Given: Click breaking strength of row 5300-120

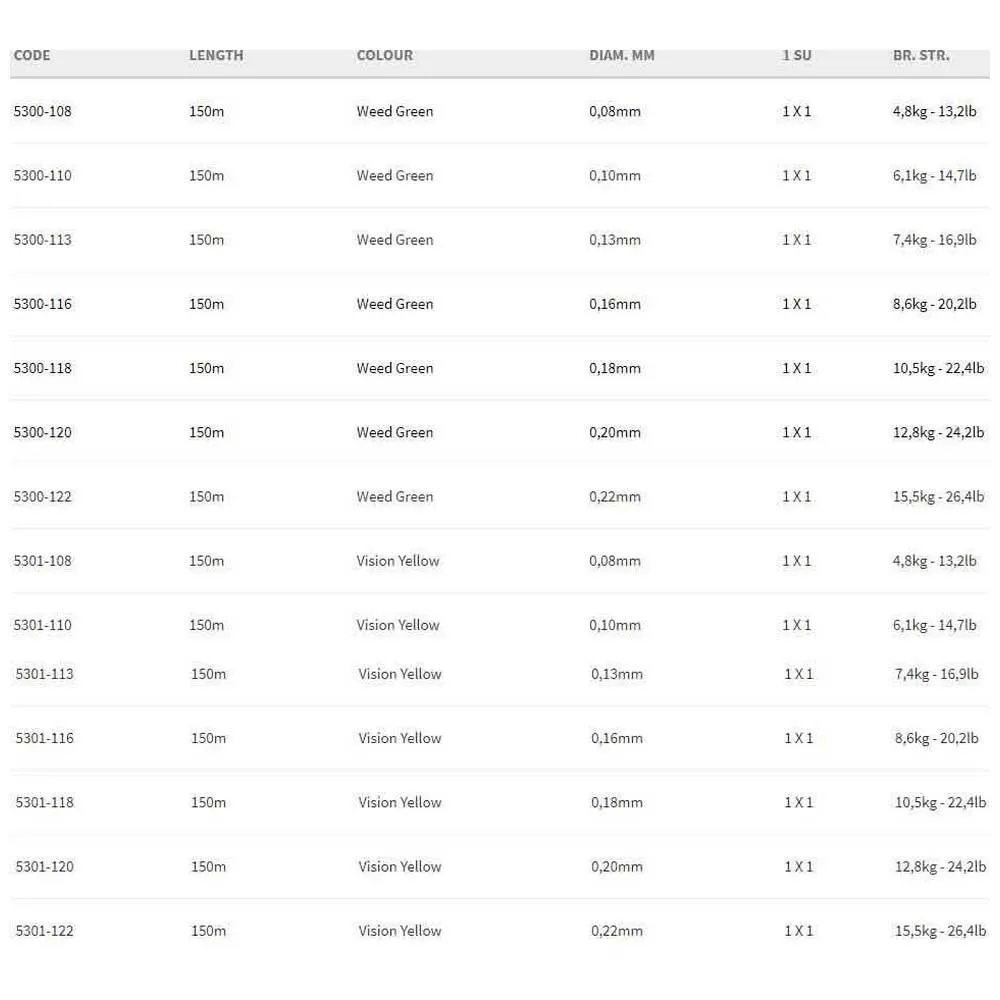Looking at the screenshot, I should tap(938, 433).
